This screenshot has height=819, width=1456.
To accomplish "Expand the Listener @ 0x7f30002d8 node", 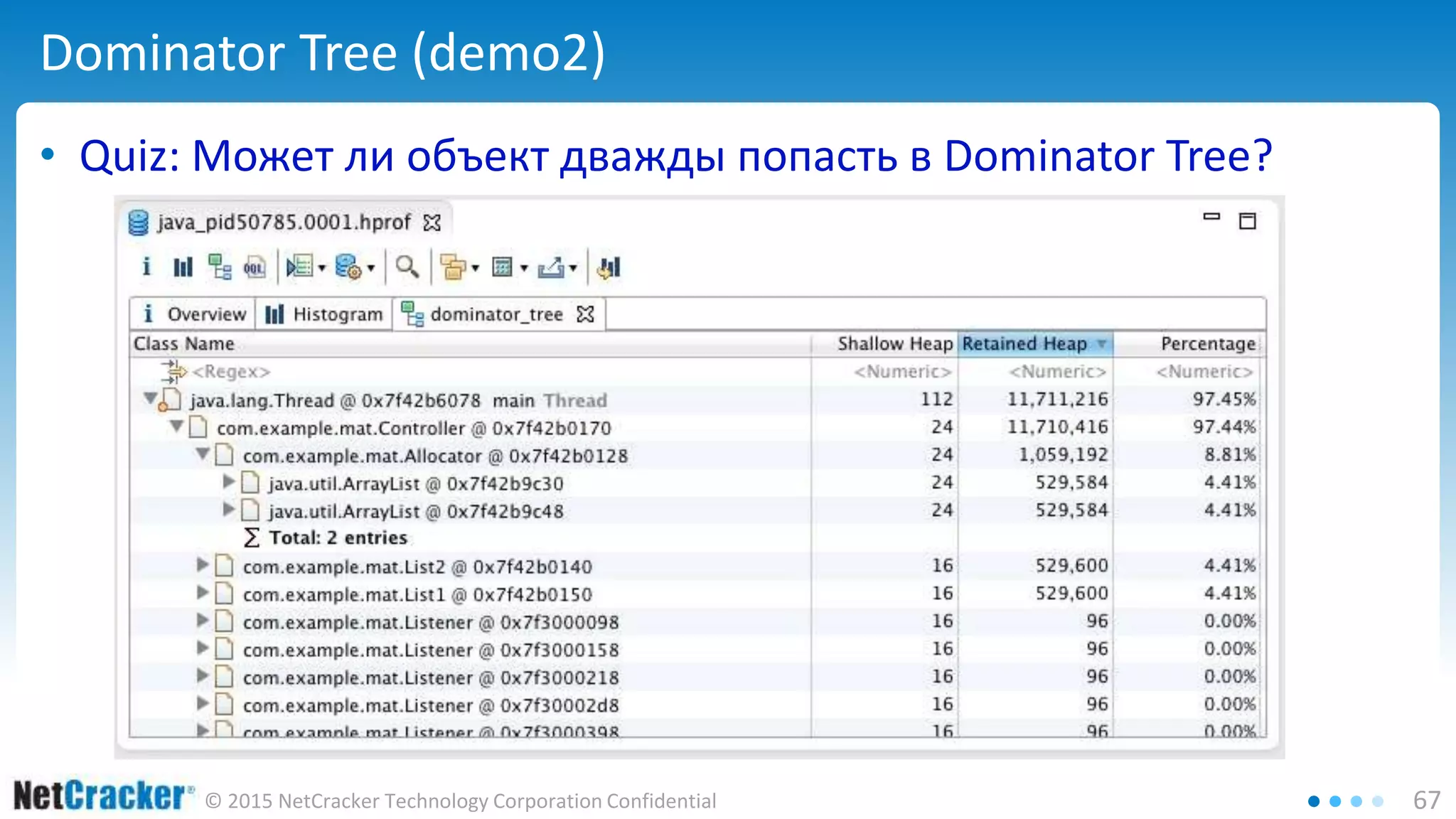I will click(x=203, y=704).
